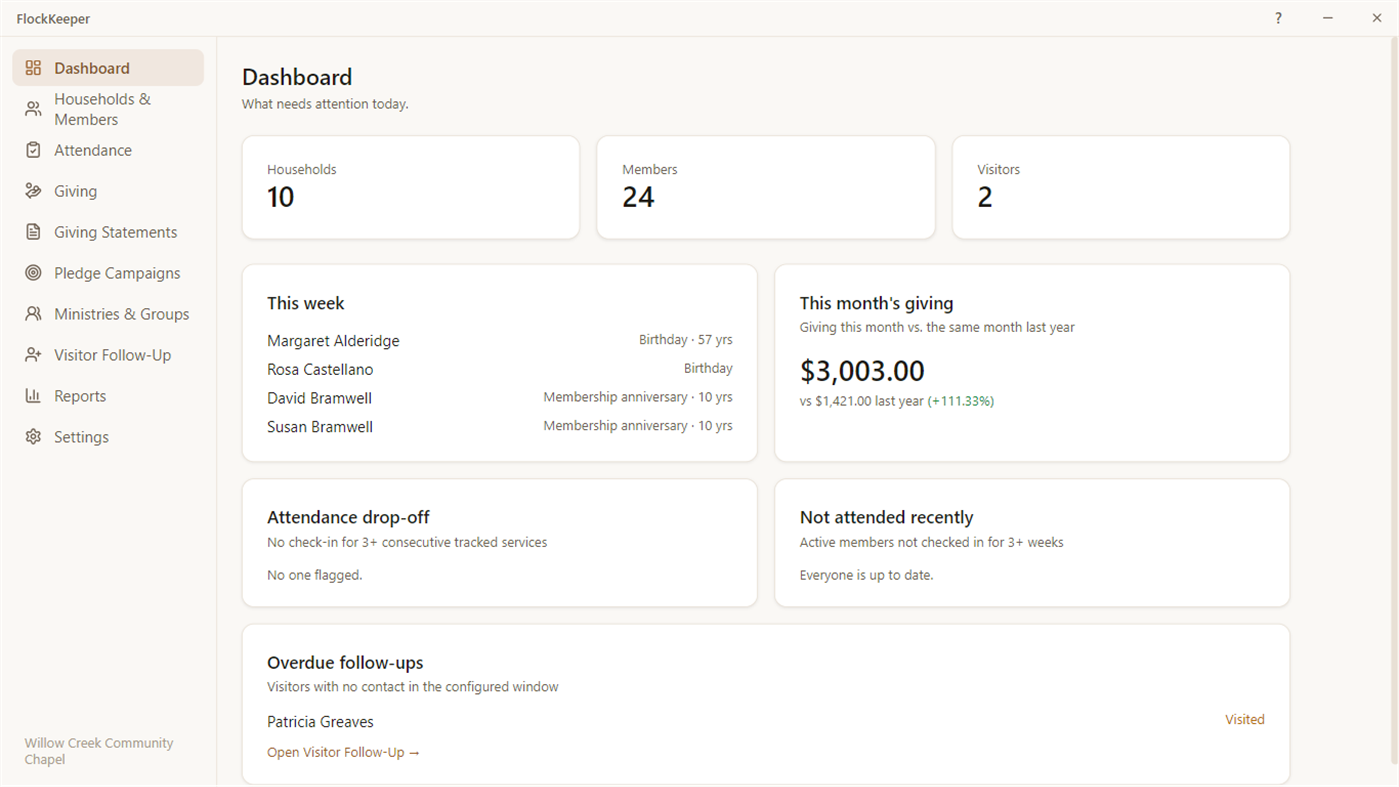
Task: Click the Reports bar chart icon
Action: tap(33, 396)
